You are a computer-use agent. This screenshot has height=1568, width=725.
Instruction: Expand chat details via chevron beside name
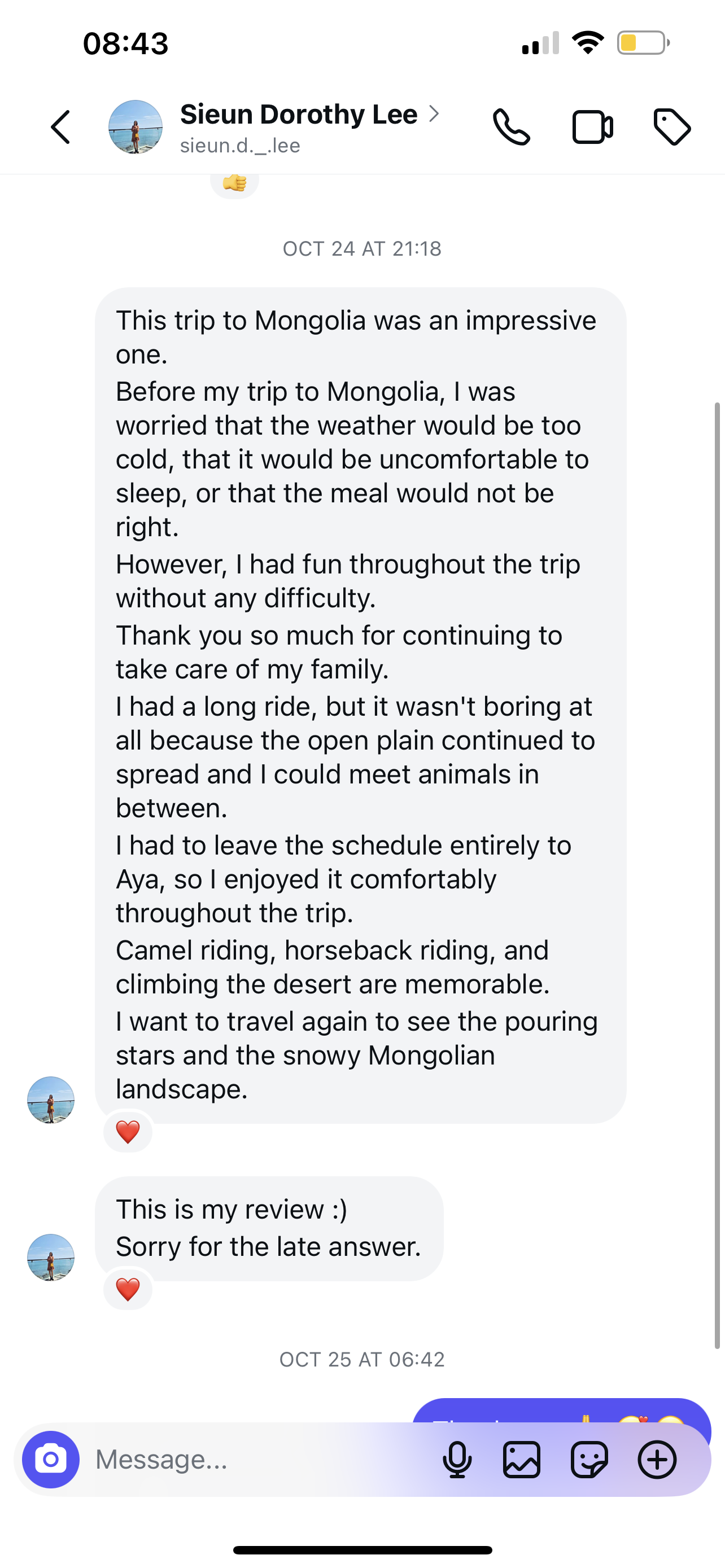(434, 114)
